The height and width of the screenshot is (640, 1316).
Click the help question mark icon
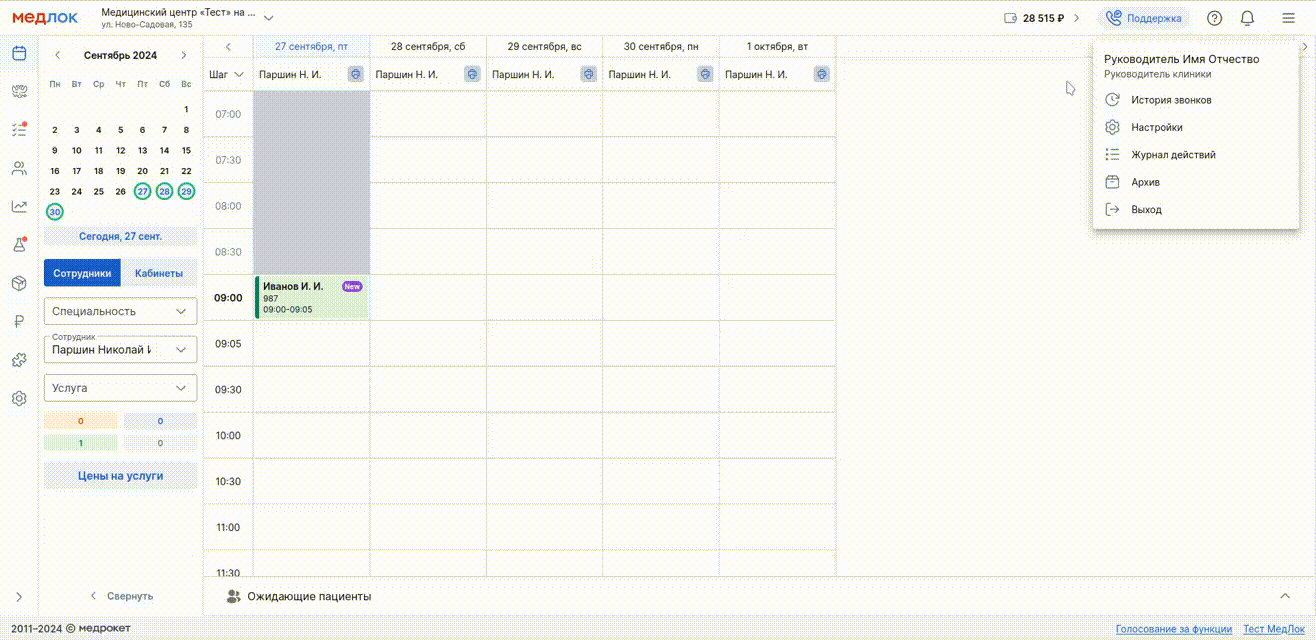coord(1214,18)
